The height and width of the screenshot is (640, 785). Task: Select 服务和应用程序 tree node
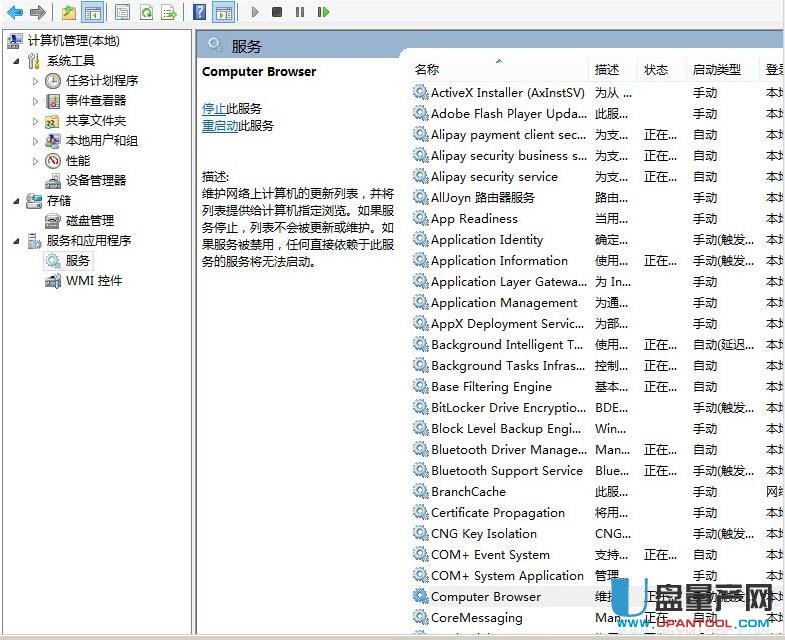(89, 241)
